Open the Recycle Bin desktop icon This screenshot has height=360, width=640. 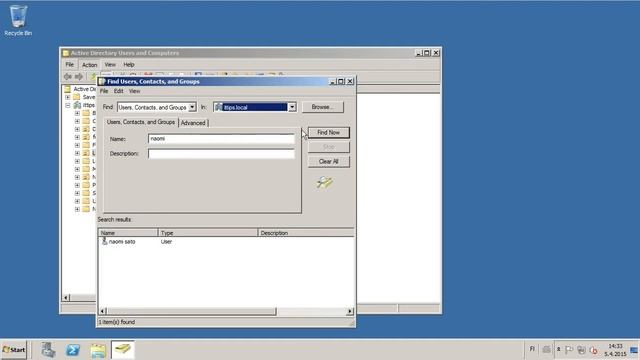pos(18,20)
